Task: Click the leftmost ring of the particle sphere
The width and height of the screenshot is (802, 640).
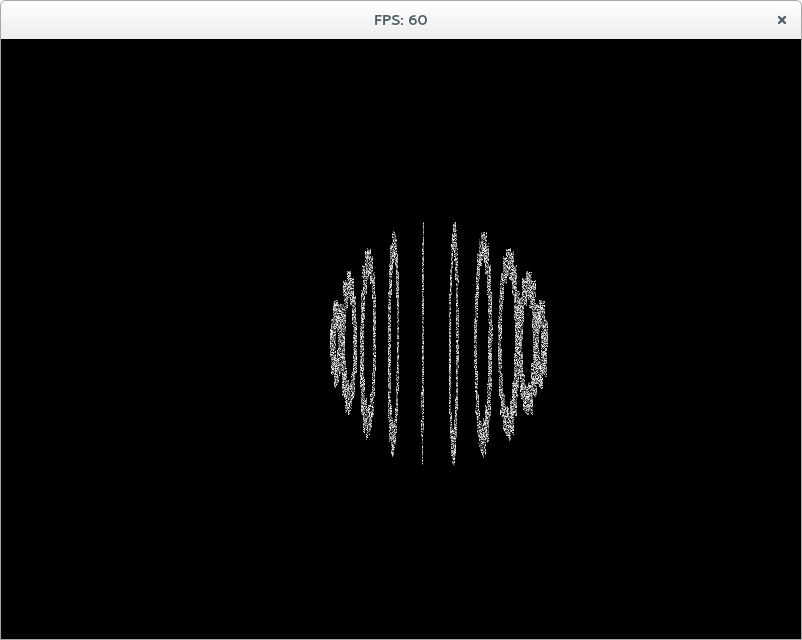Action: 337,343
